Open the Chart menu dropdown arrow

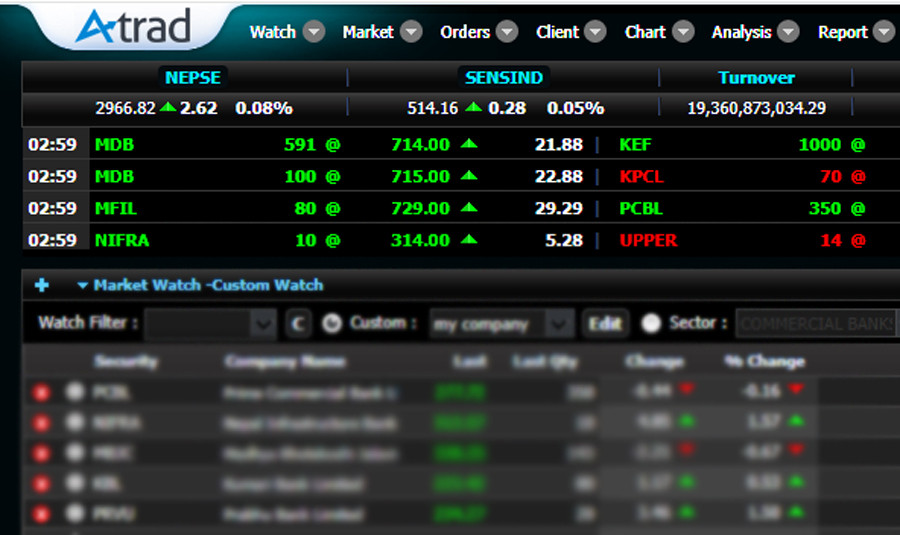(x=683, y=32)
